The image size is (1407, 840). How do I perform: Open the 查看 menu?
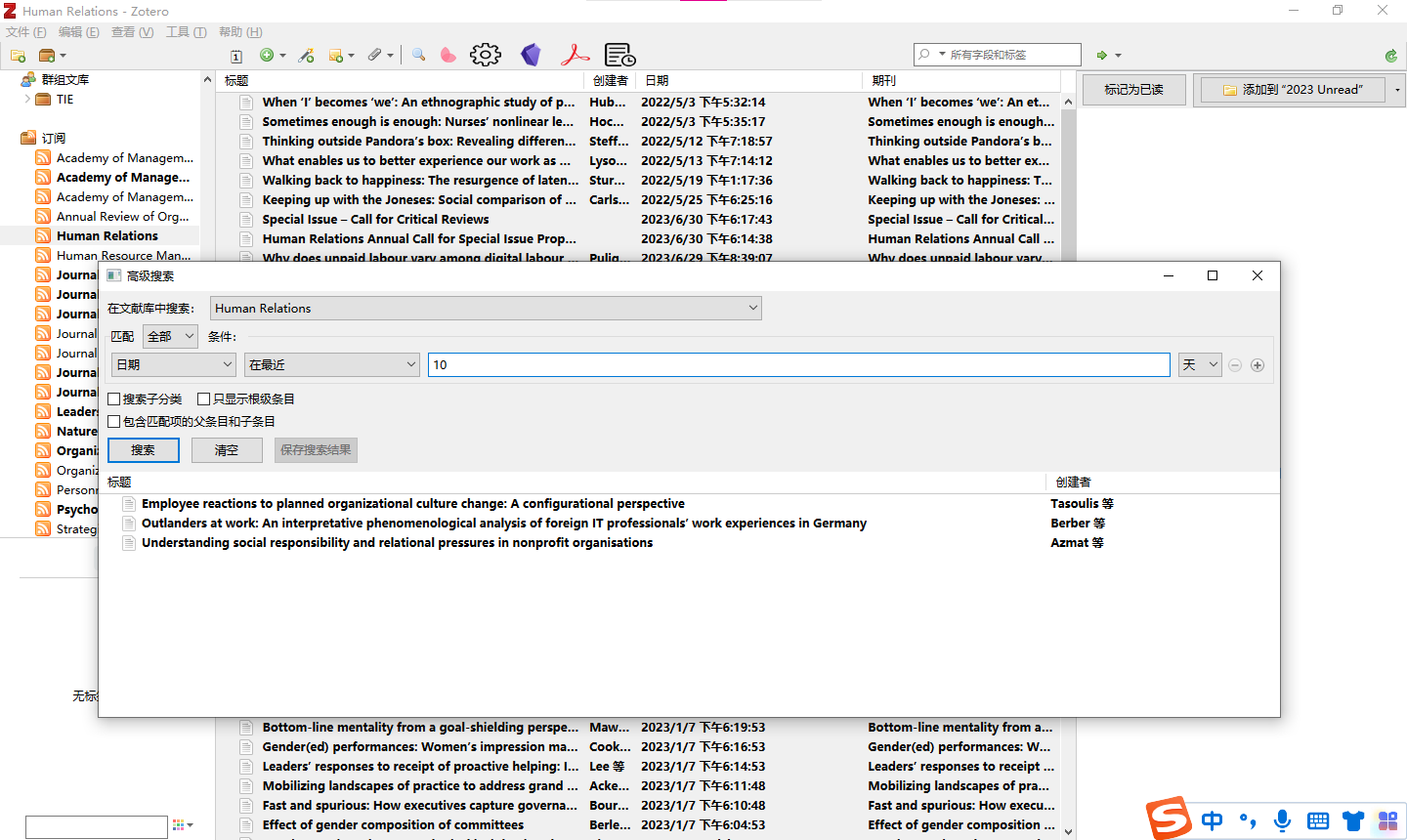(133, 32)
